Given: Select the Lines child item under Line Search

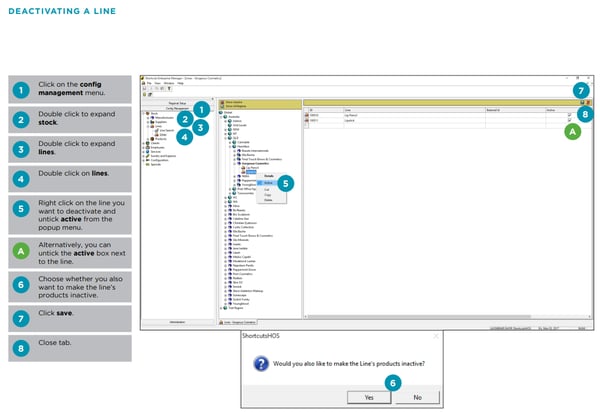Looking at the screenshot, I should [x=161, y=135].
